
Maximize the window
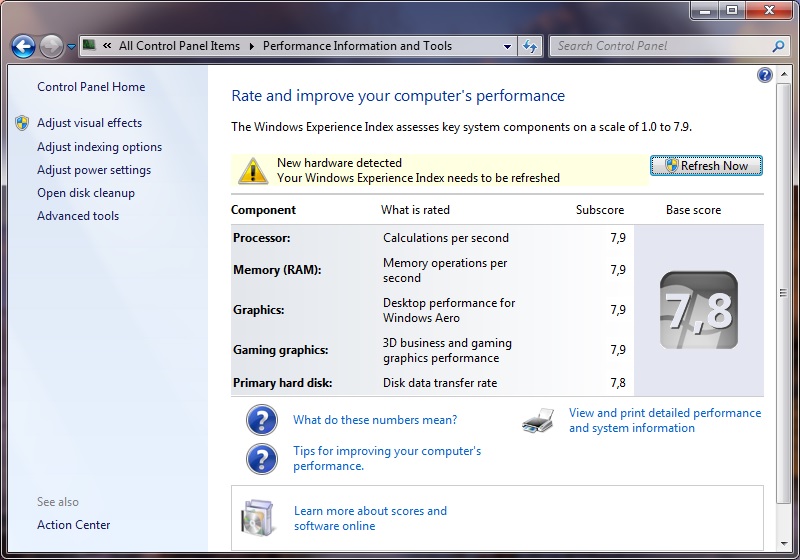tap(732, 11)
